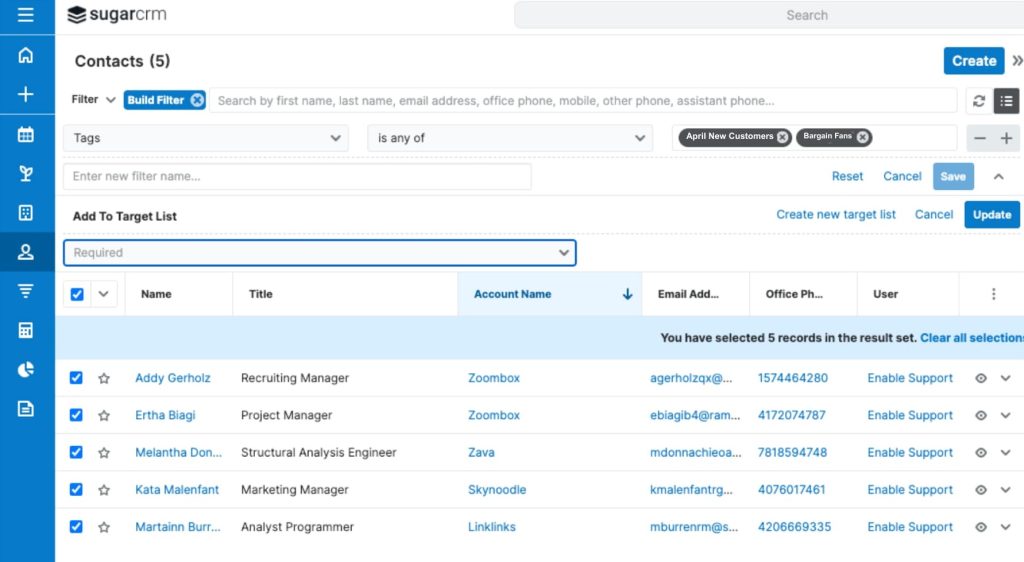Toggle the select-all checkbox in header
Viewport: 1024px width, 562px height.
click(x=77, y=294)
